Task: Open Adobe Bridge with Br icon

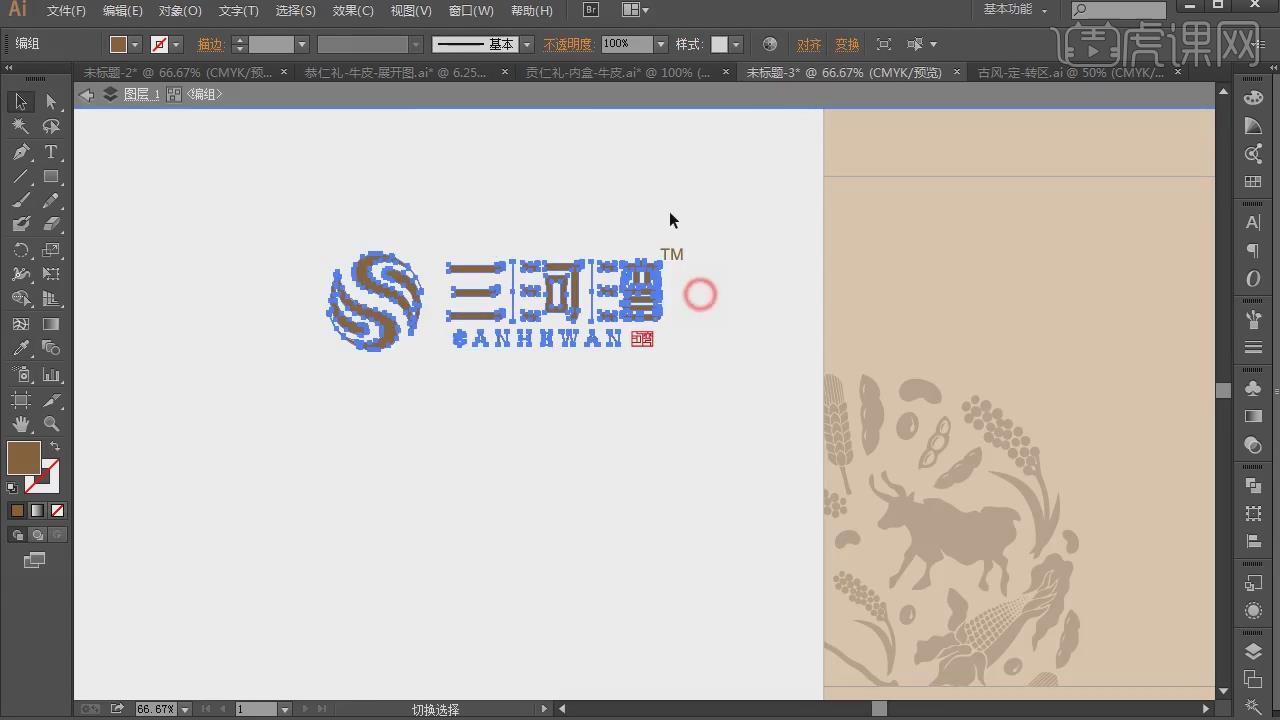Action: (x=591, y=10)
